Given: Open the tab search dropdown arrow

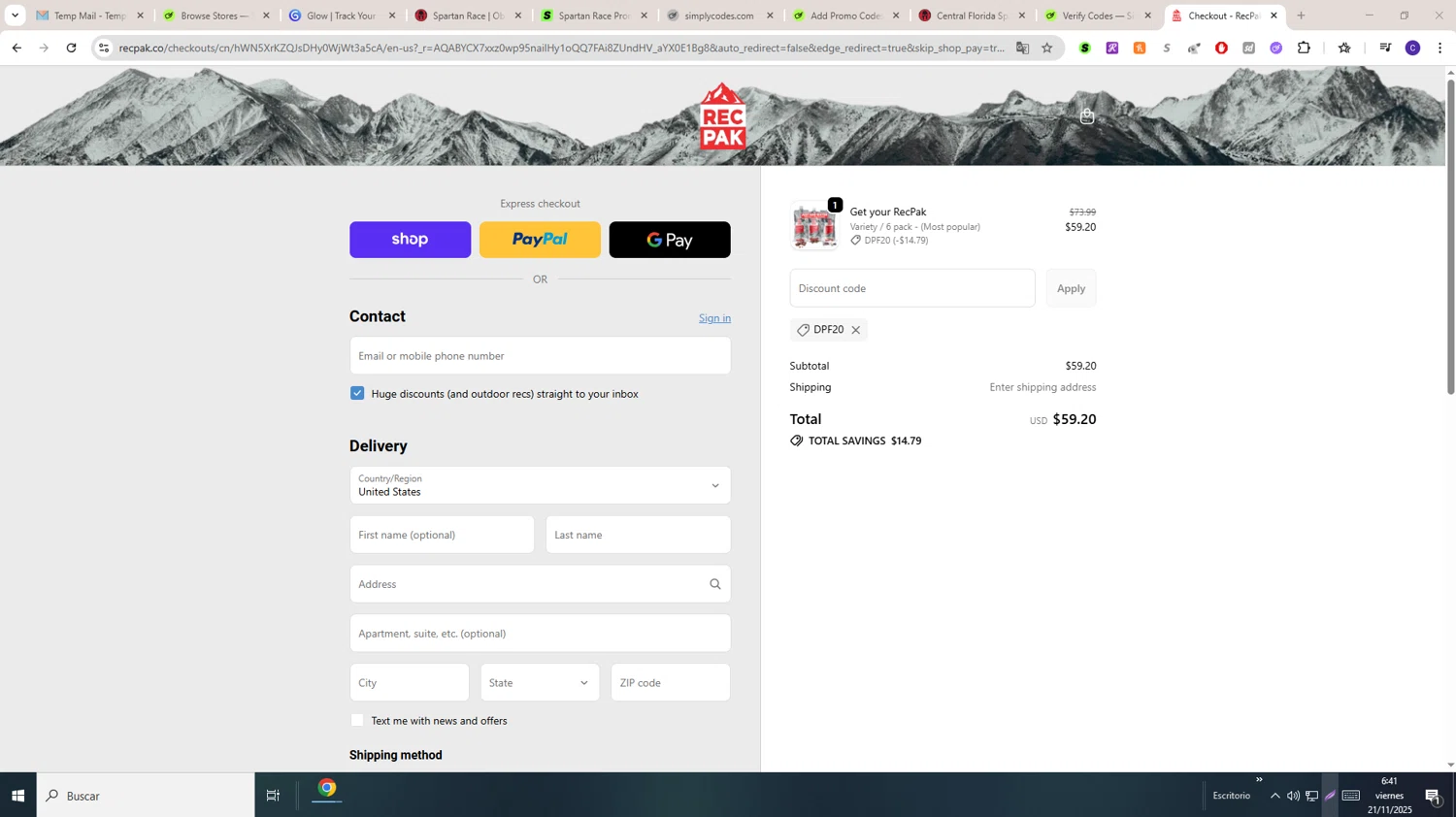Looking at the screenshot, I should [x=15, y=16].
